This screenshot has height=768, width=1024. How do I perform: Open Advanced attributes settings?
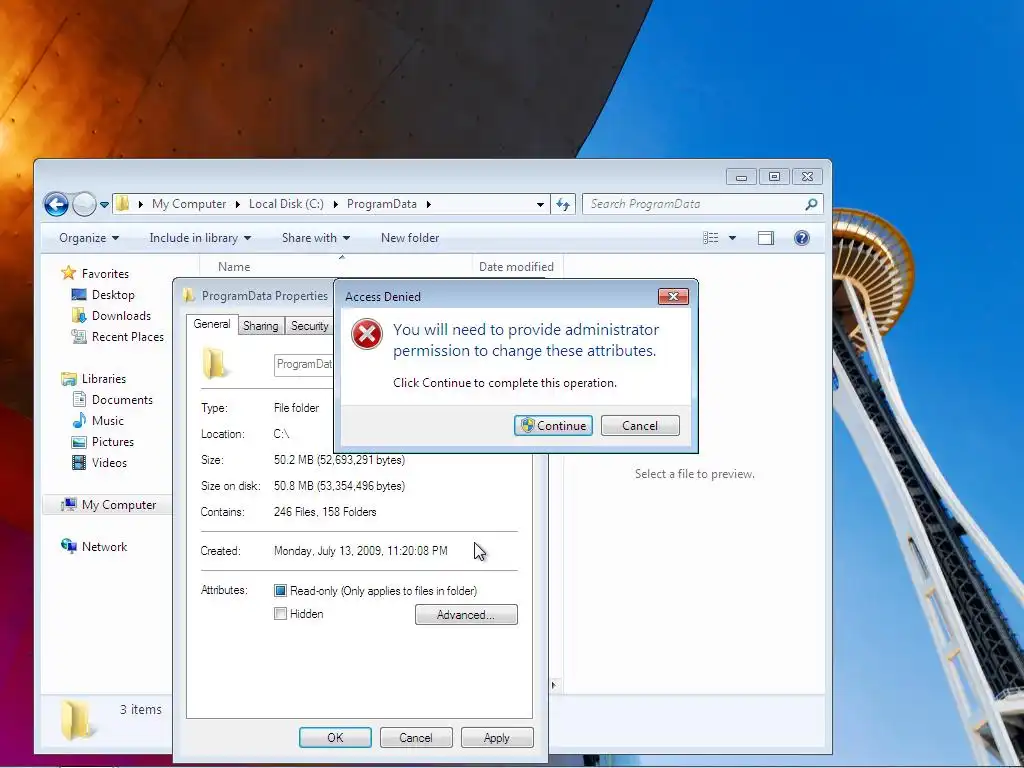pyautogui.click(x=466, y=615)
